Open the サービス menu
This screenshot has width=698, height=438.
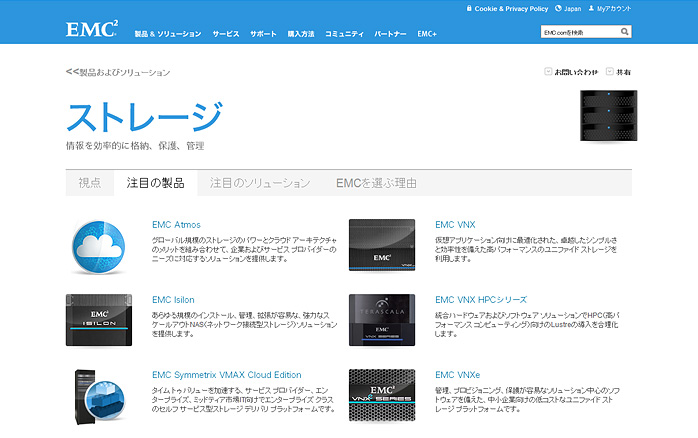(226, 34)
